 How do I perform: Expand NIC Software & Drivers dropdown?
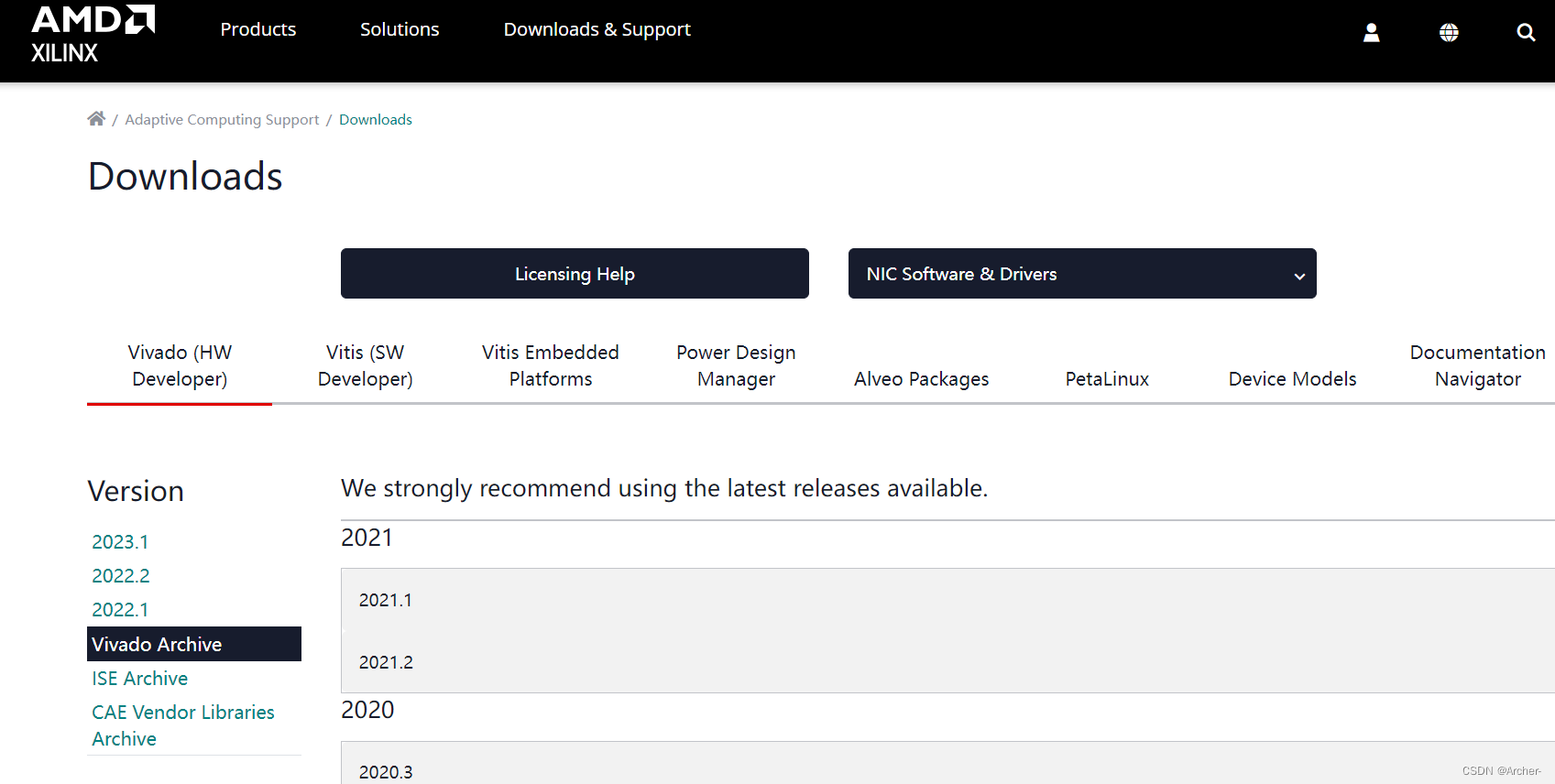pos(1082,273)
